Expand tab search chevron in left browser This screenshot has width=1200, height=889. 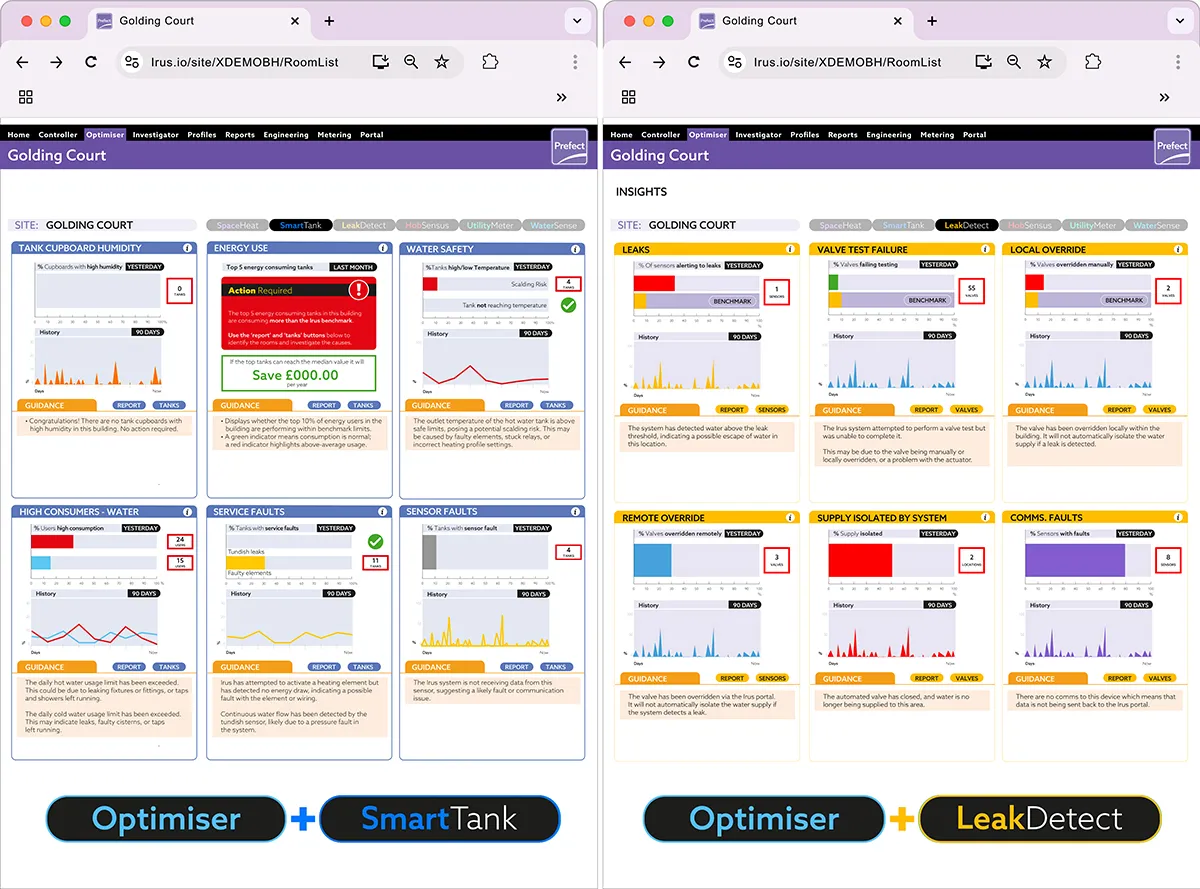[577, 21]
